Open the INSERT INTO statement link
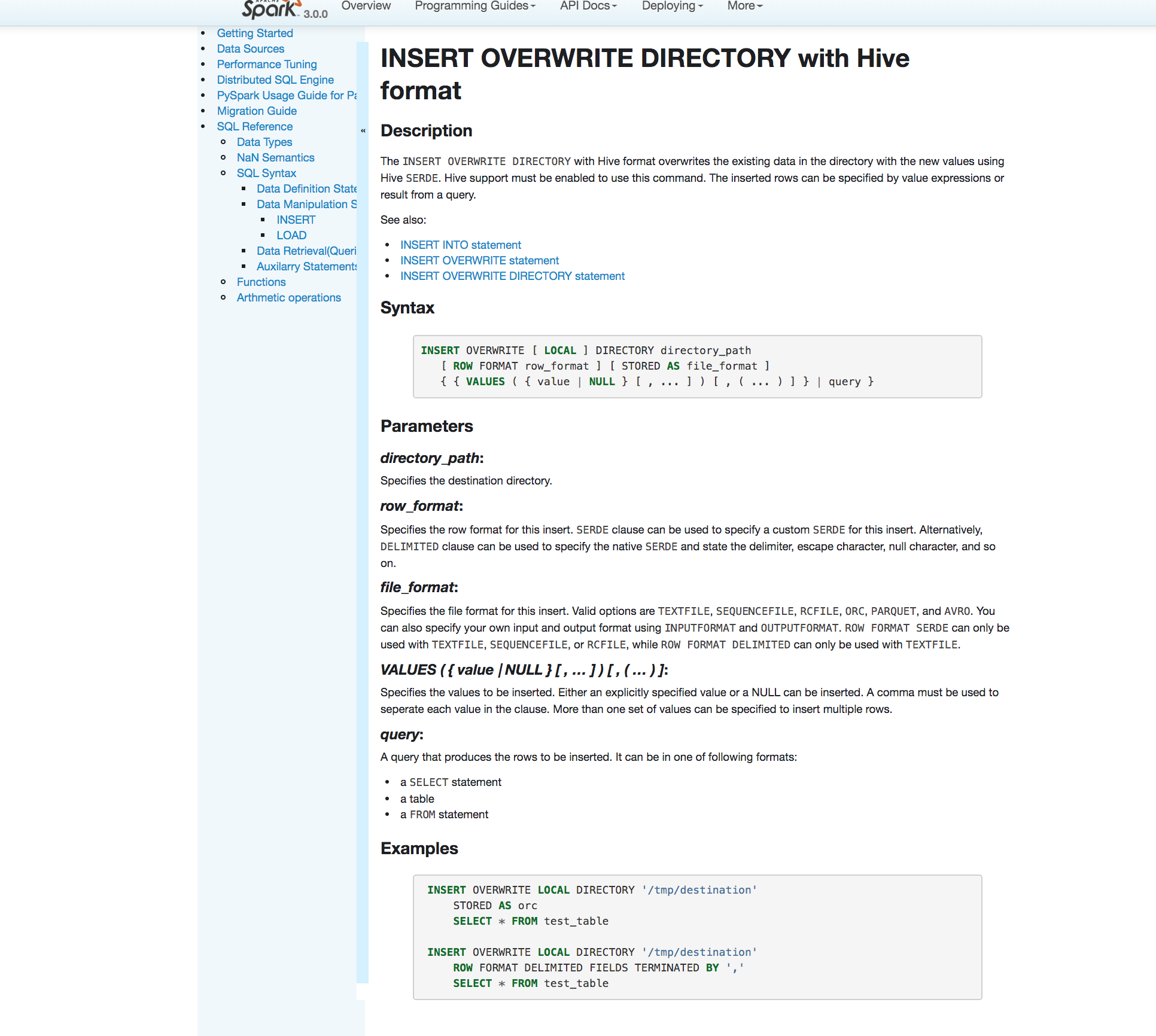The height and width of the screenshot is (1036, 1156). (460, 245)
